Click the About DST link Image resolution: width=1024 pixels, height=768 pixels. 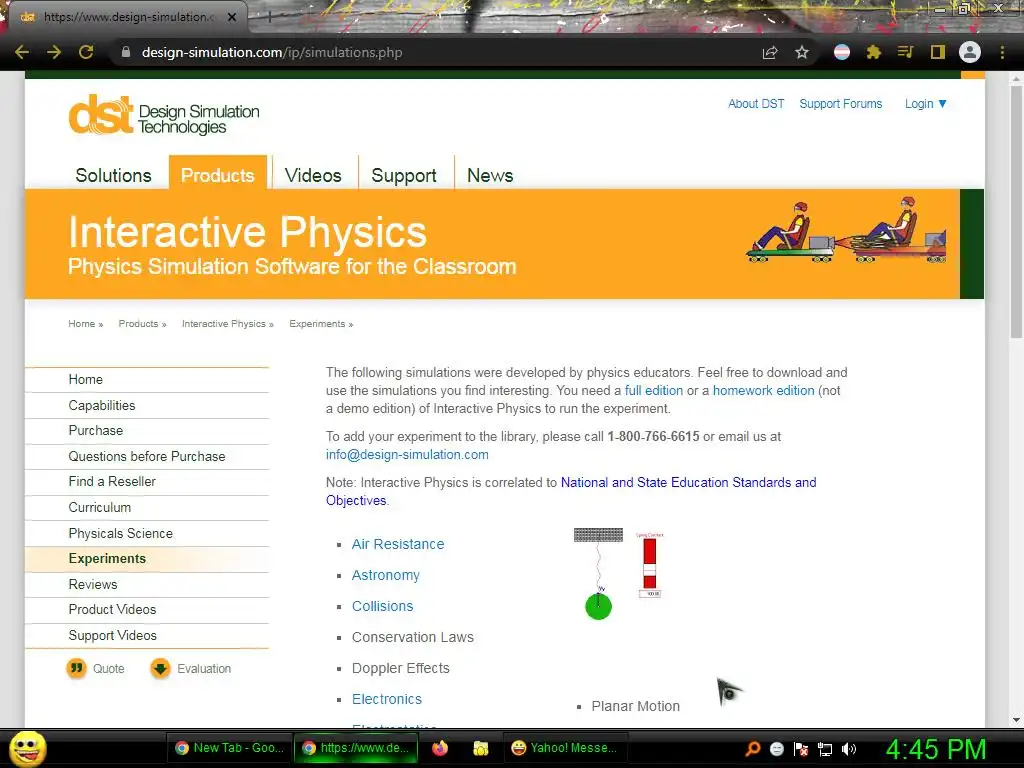pos(756,104)
